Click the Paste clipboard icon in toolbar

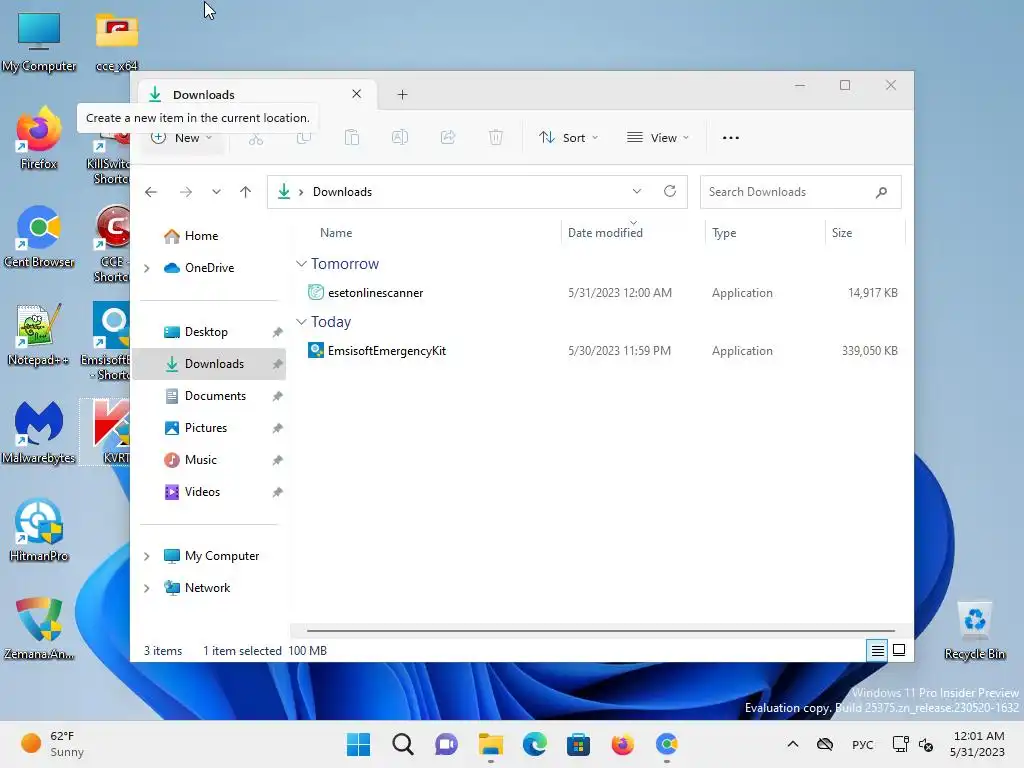point(352,137)
